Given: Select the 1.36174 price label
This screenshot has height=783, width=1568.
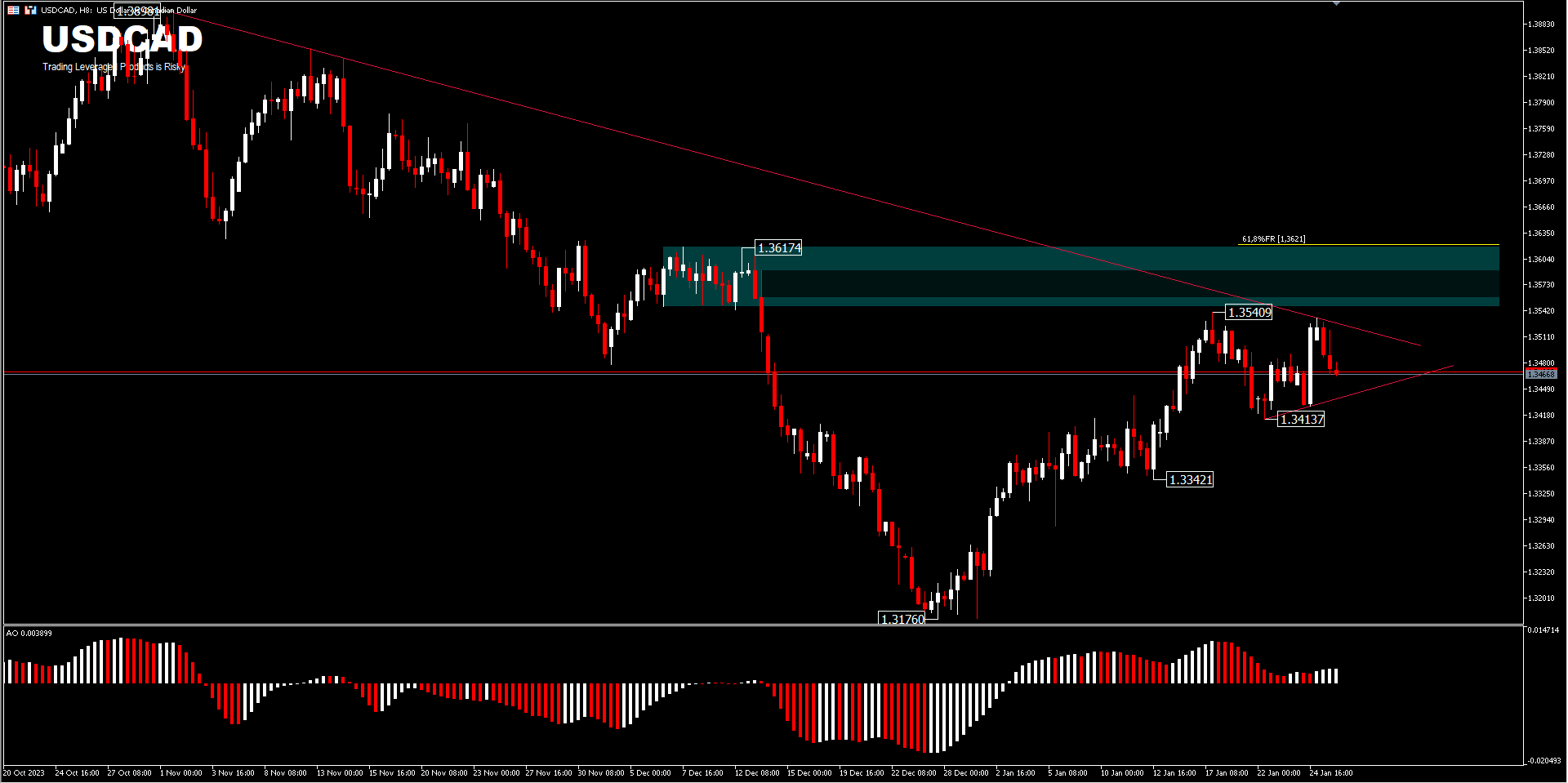Looking at the screenshot, I should (x=779, y=248).
